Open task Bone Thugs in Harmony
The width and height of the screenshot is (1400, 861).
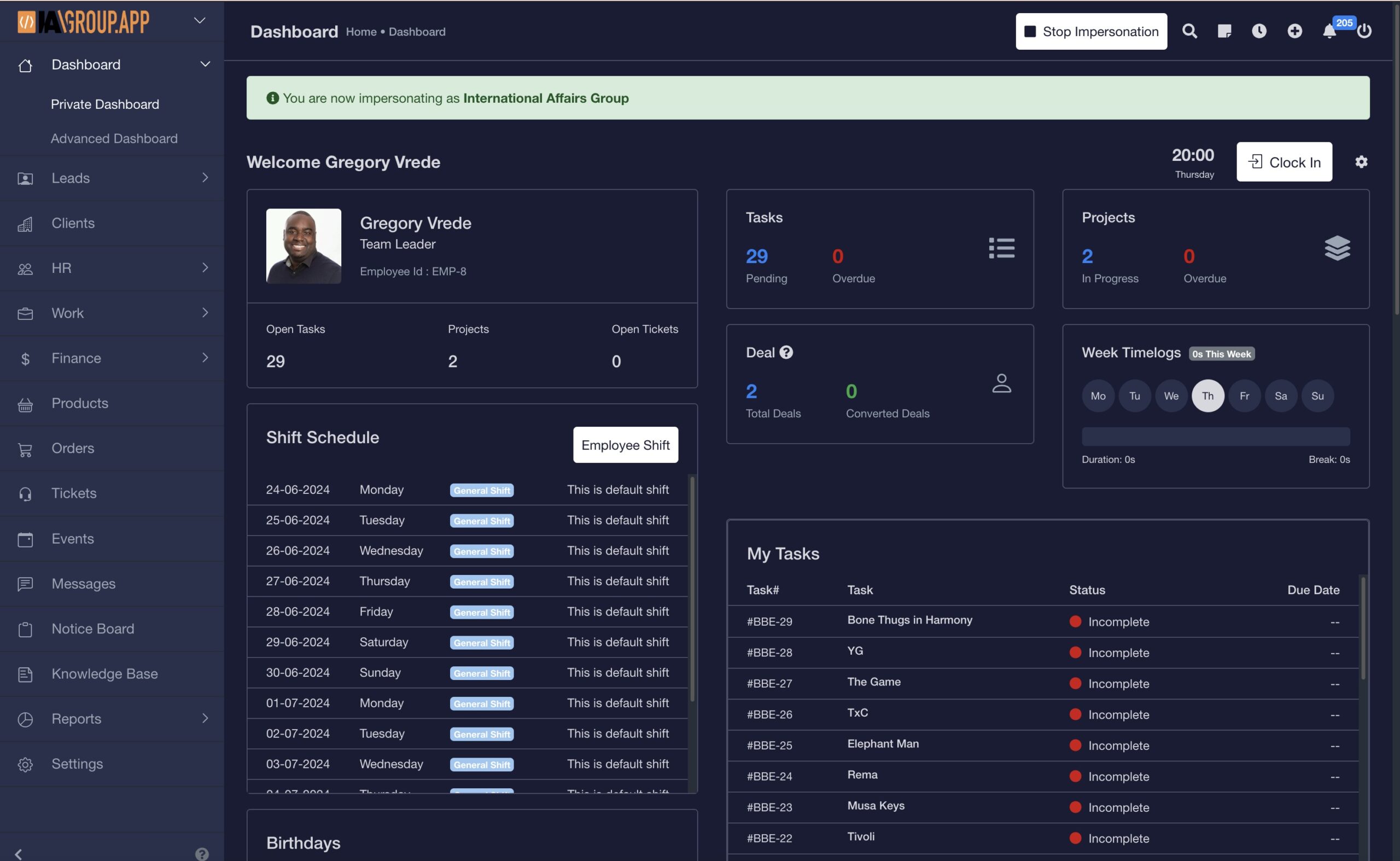(x=909, y=620)
